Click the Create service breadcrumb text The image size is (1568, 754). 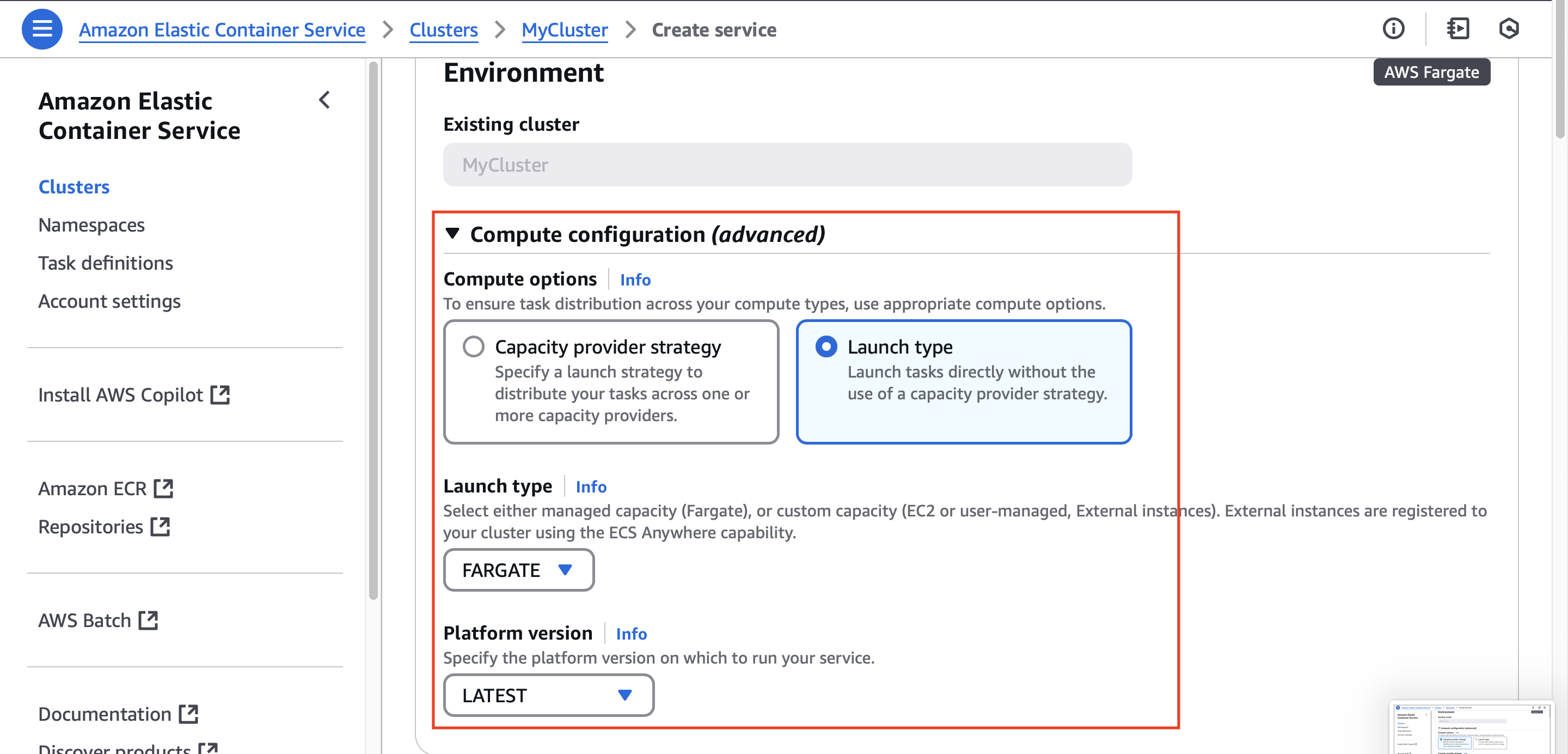pos(713,29)
